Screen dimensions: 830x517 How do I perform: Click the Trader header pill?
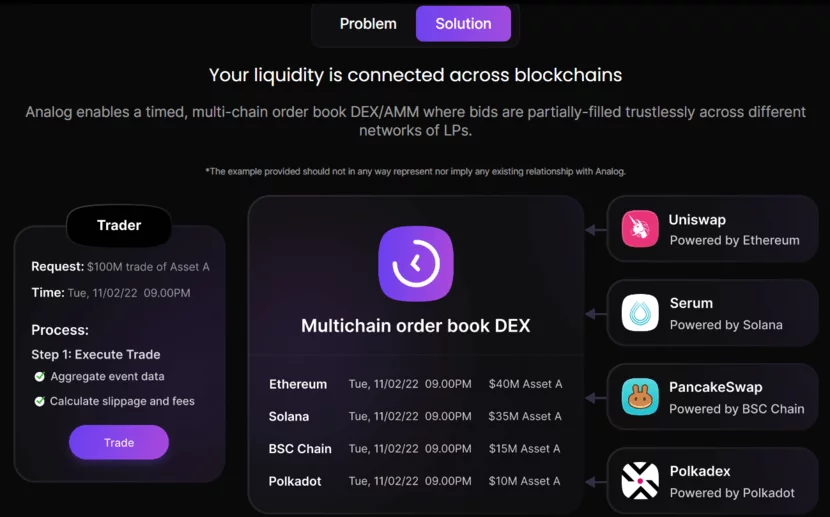coord(119,226)
